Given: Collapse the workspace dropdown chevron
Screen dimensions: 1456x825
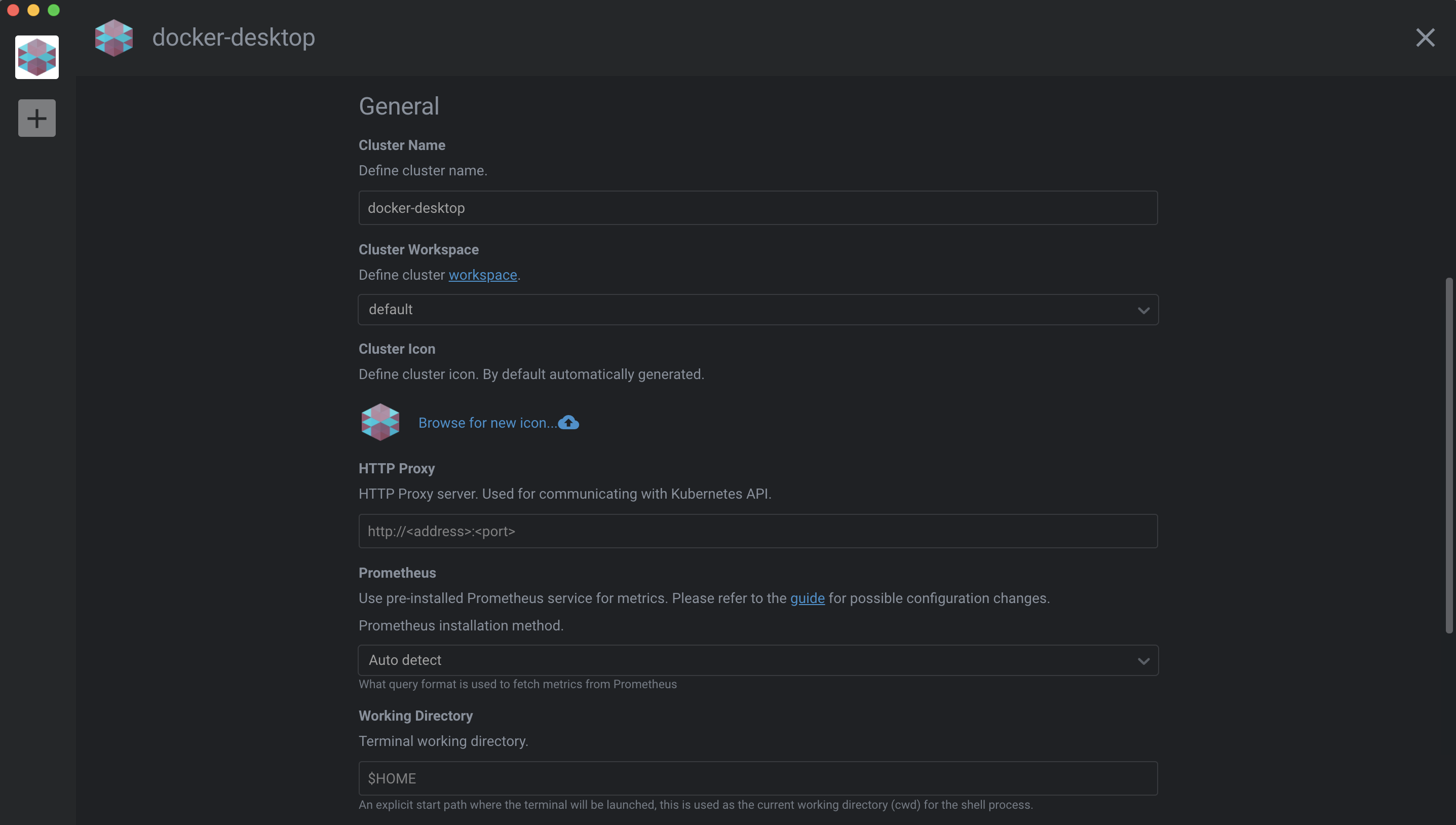Looking at the screenshot, I should click(1143, 310).
